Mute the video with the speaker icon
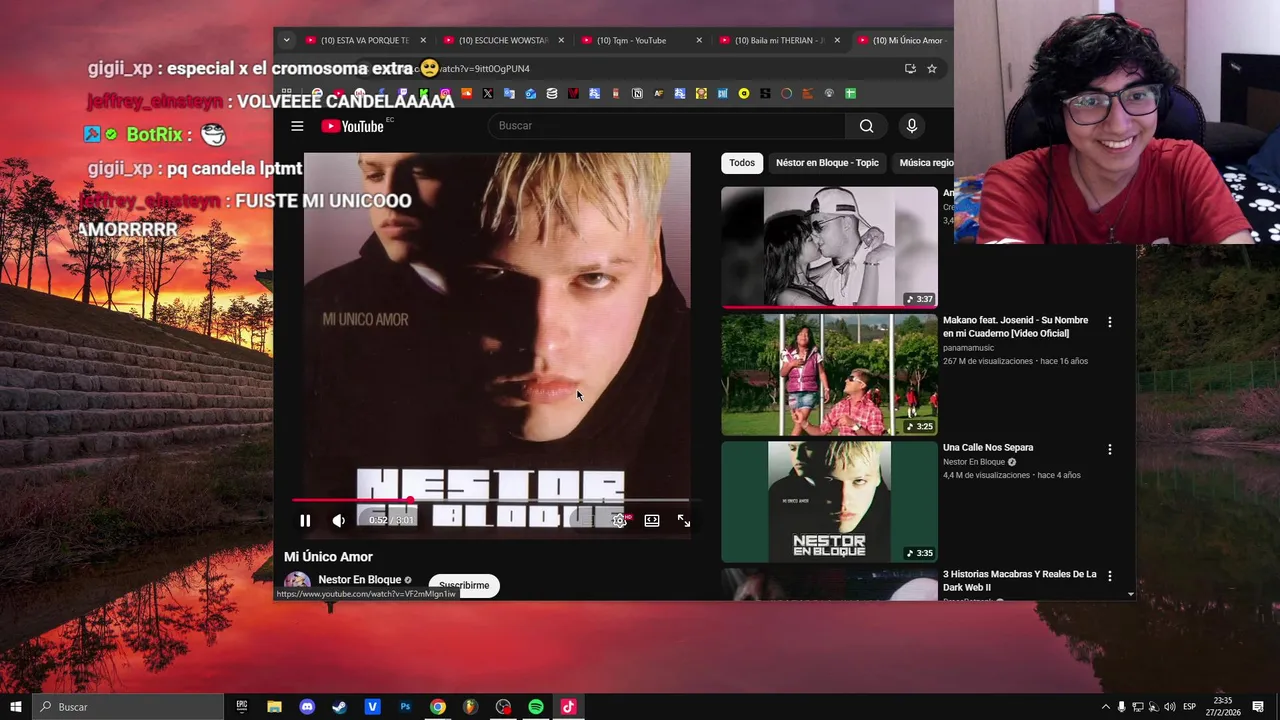Image resolution: width=1280 pixels, height=720 pixels. pos(339,520)
